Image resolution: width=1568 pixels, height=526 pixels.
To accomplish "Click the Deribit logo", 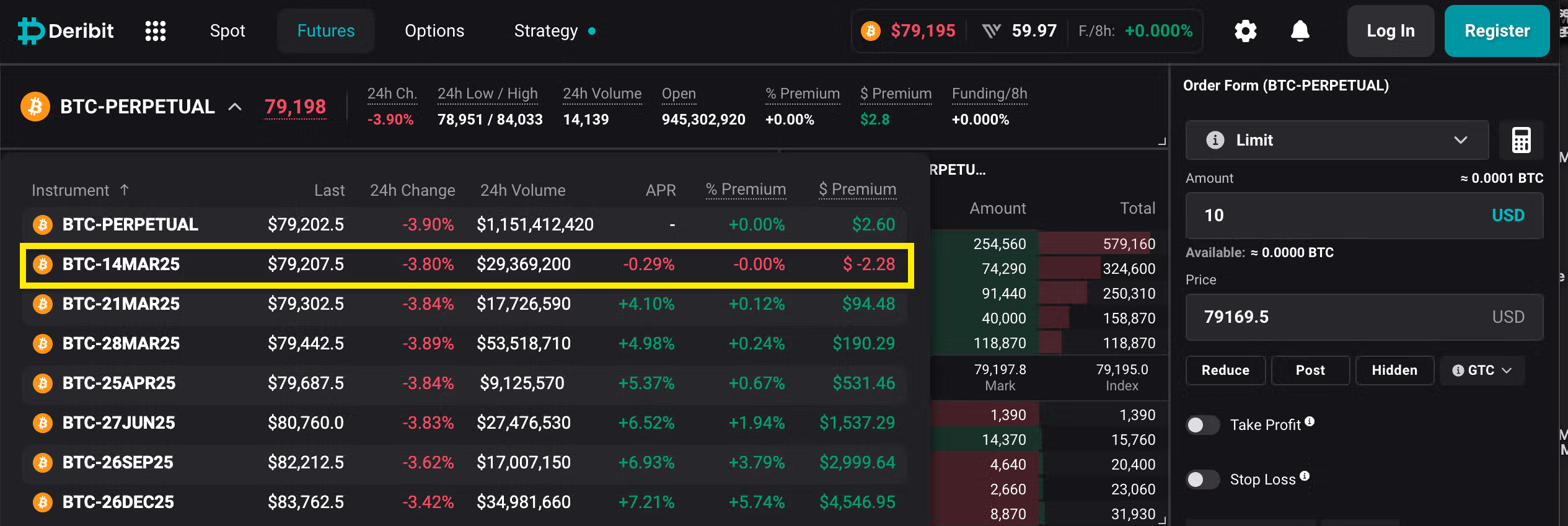I will [x=66, y=31].
